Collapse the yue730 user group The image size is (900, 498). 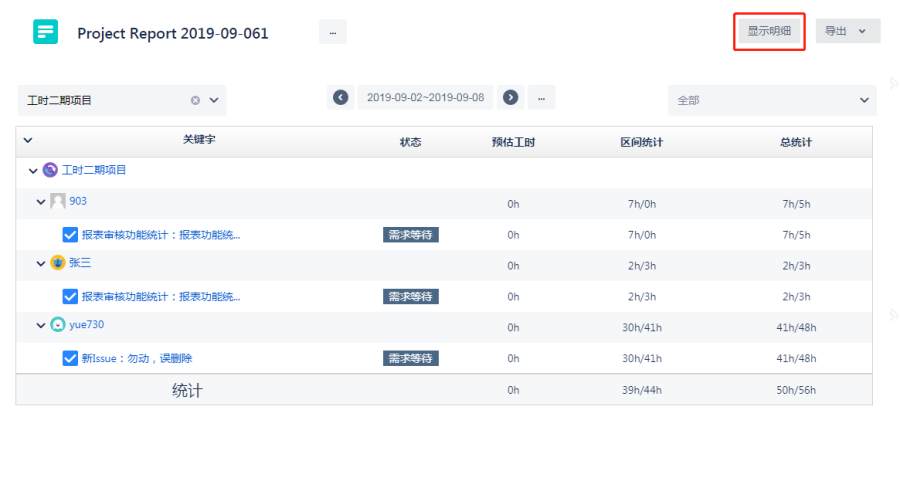click(41, 325)
